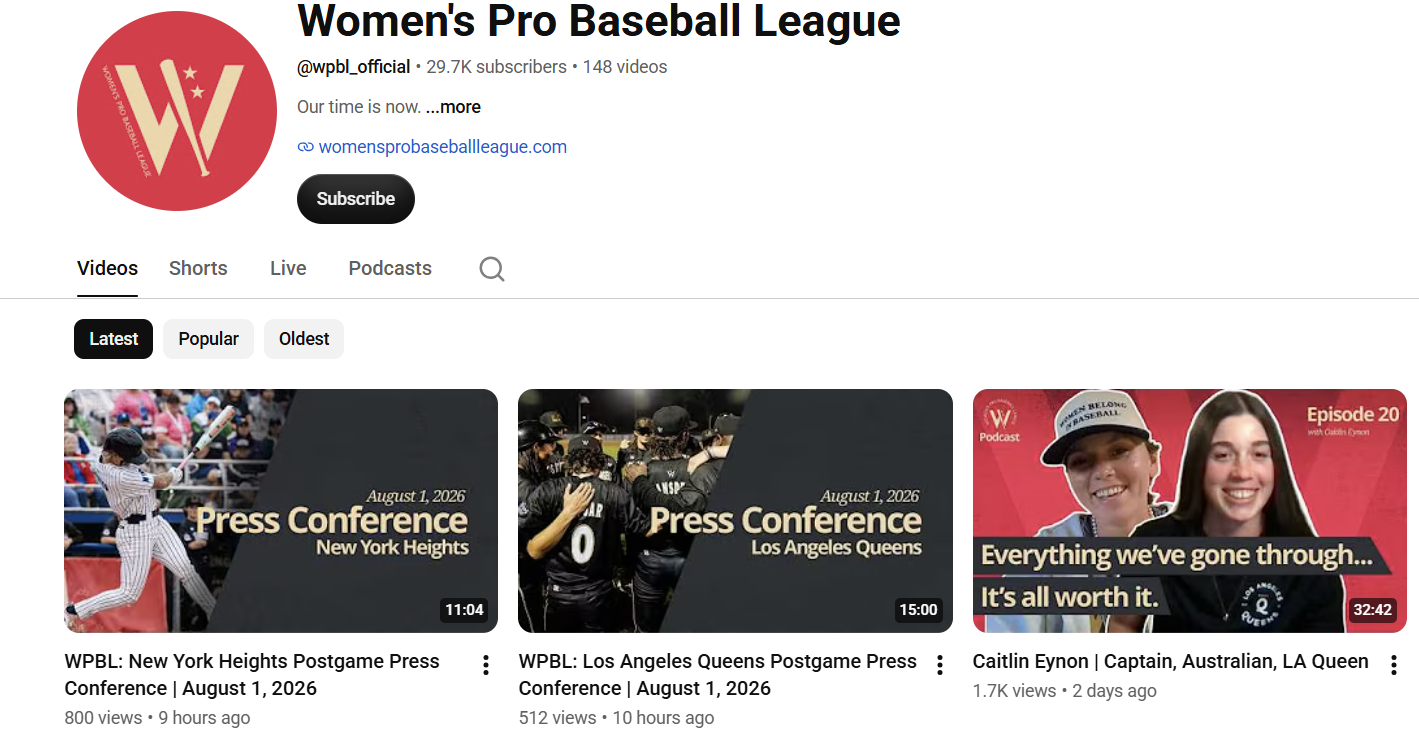Search the channel with the magnifier icon
The width and height of the screenshot is (1419, 749).
point(492,268)
